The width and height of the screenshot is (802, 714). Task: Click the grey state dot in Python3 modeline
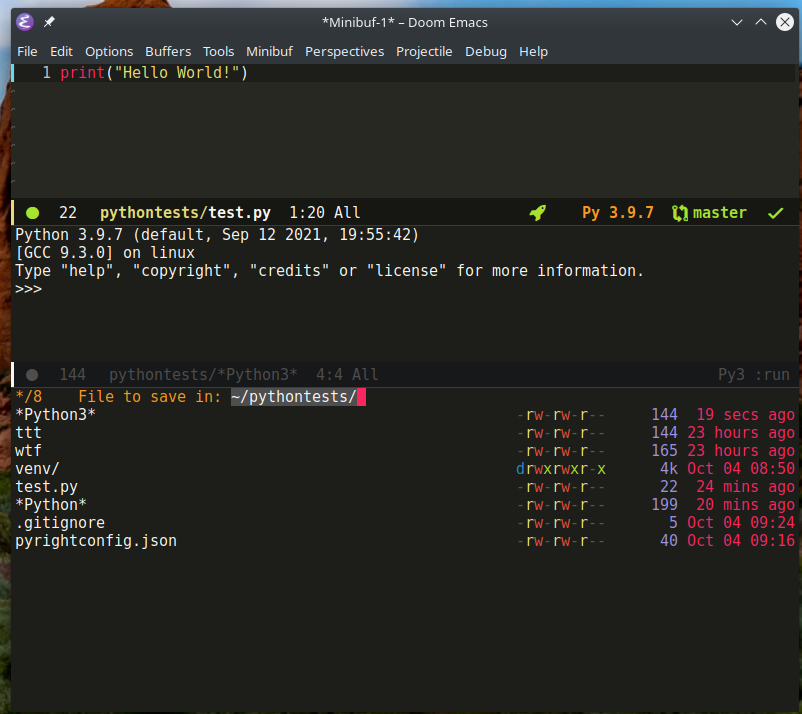(32, 375)
